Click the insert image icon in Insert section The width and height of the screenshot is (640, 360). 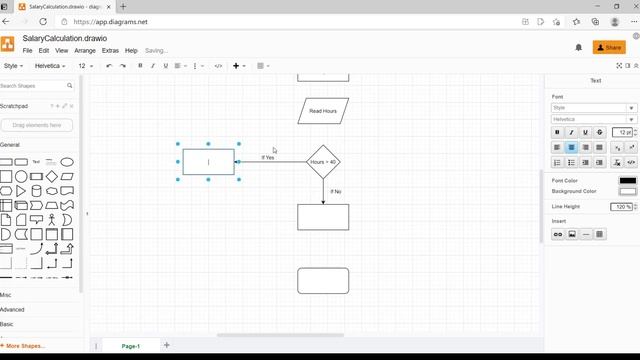(572, 234)
